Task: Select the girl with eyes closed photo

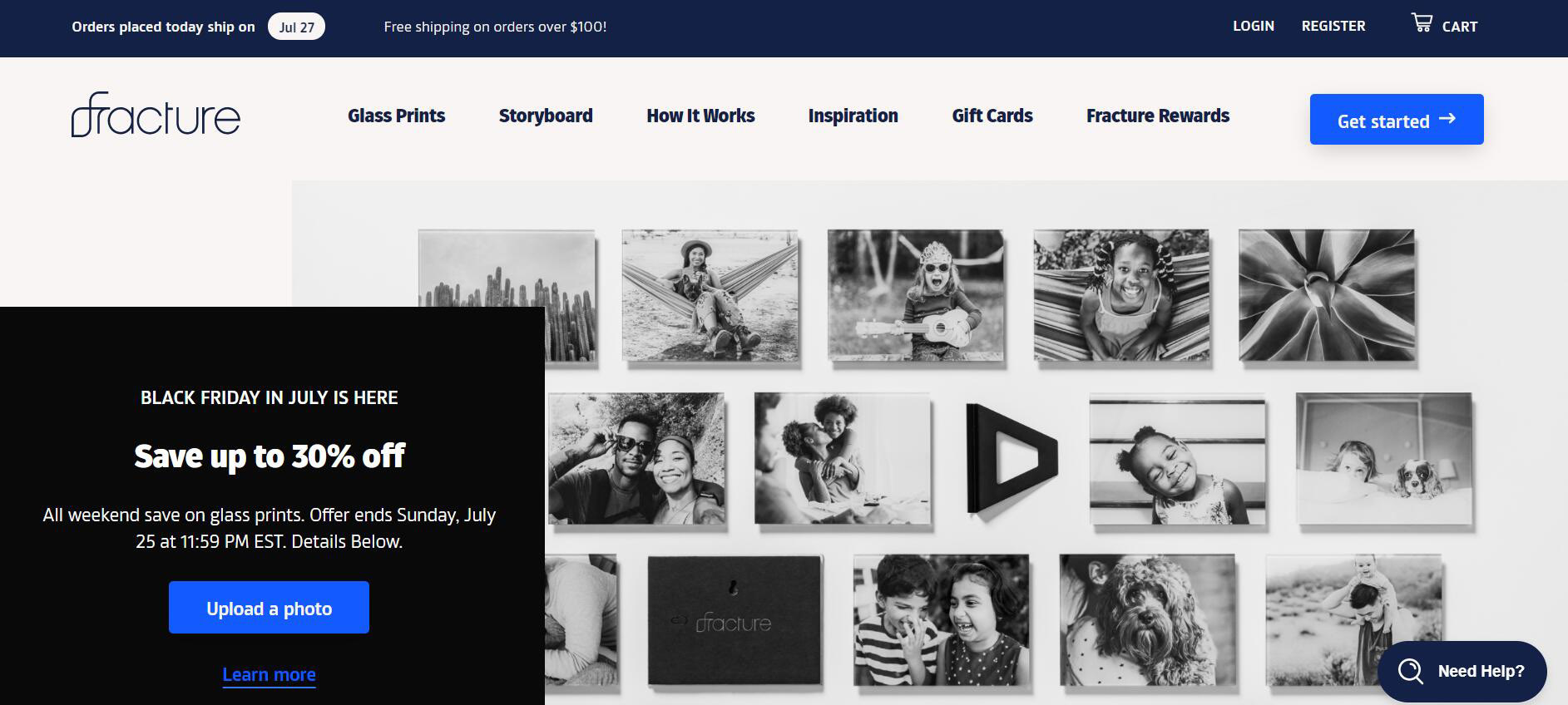Action: pyautogui.click(x=1177, y=460)
